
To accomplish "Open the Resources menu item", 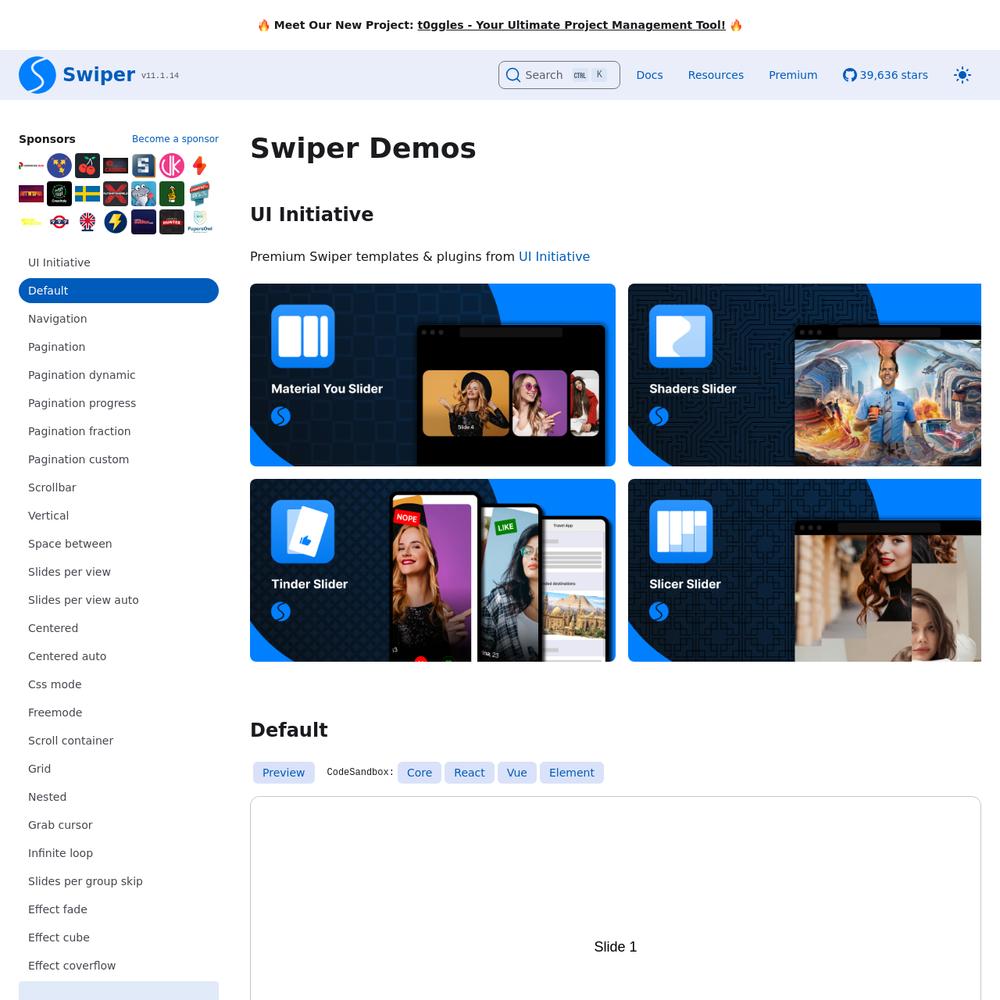I will click(716, 75).
